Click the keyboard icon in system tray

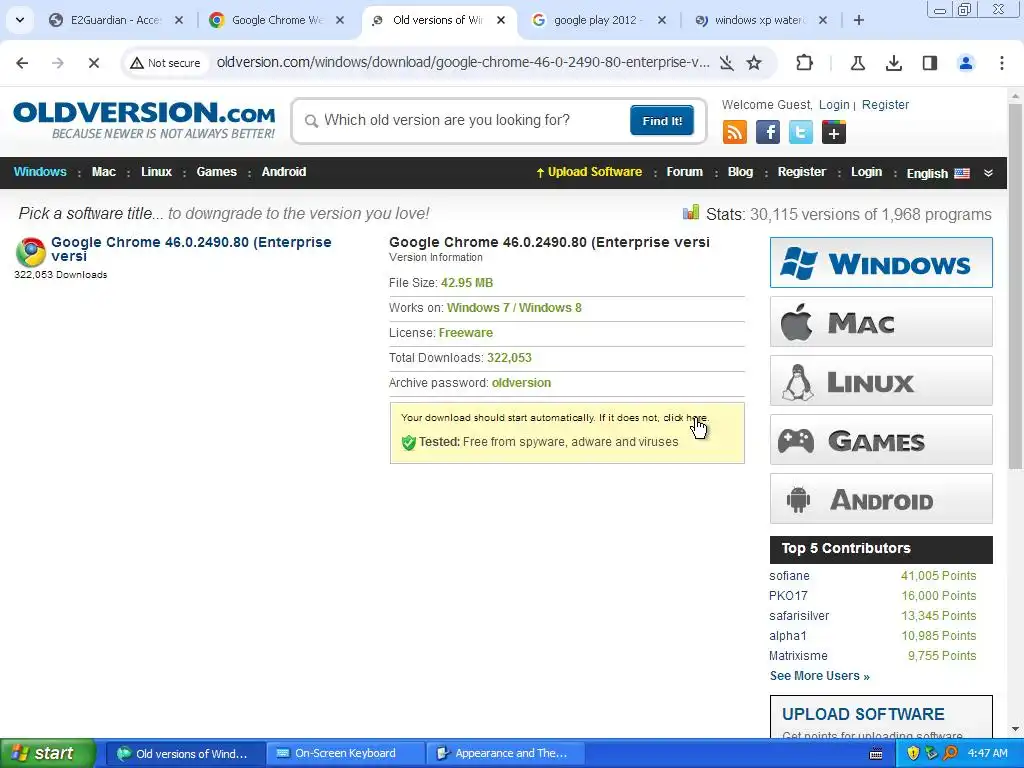click(x=876, y=754)
